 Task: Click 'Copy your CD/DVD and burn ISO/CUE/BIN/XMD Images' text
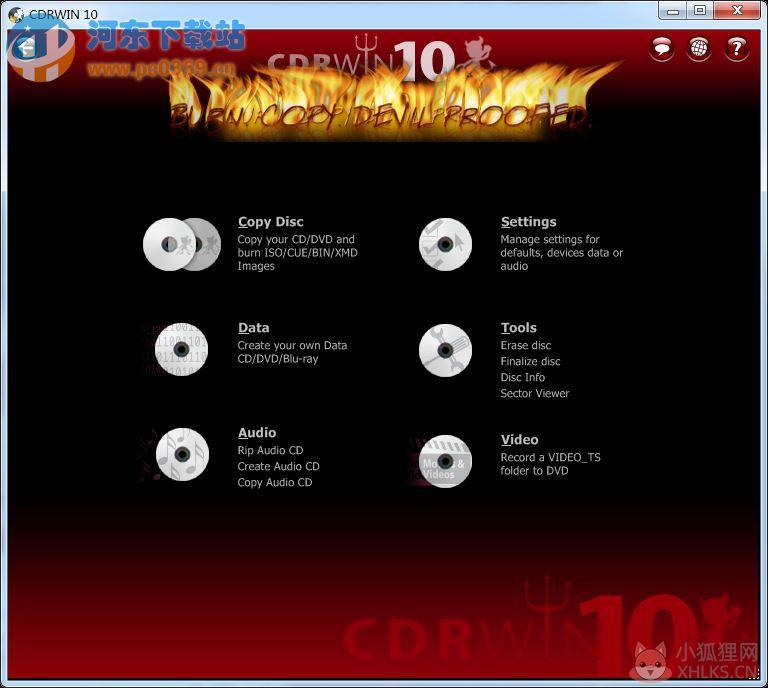pyautogui.click(x=298, y=253)
